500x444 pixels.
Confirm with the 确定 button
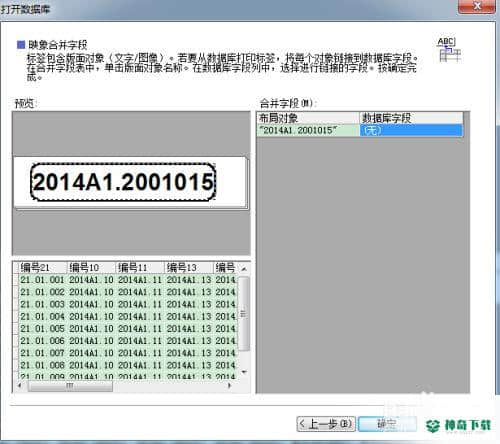387,424
